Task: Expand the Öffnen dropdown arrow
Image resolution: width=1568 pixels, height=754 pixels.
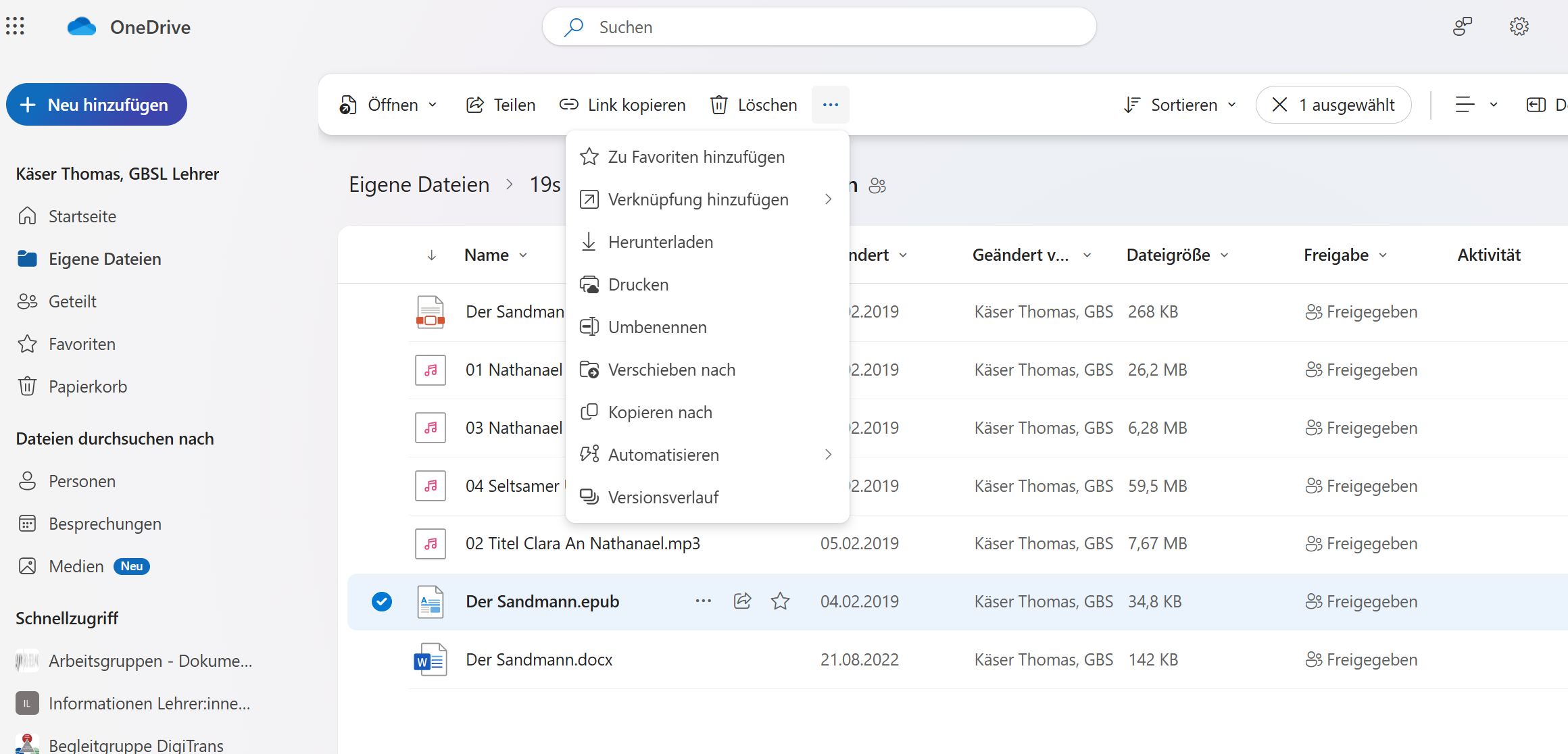Action: [433, 105]
